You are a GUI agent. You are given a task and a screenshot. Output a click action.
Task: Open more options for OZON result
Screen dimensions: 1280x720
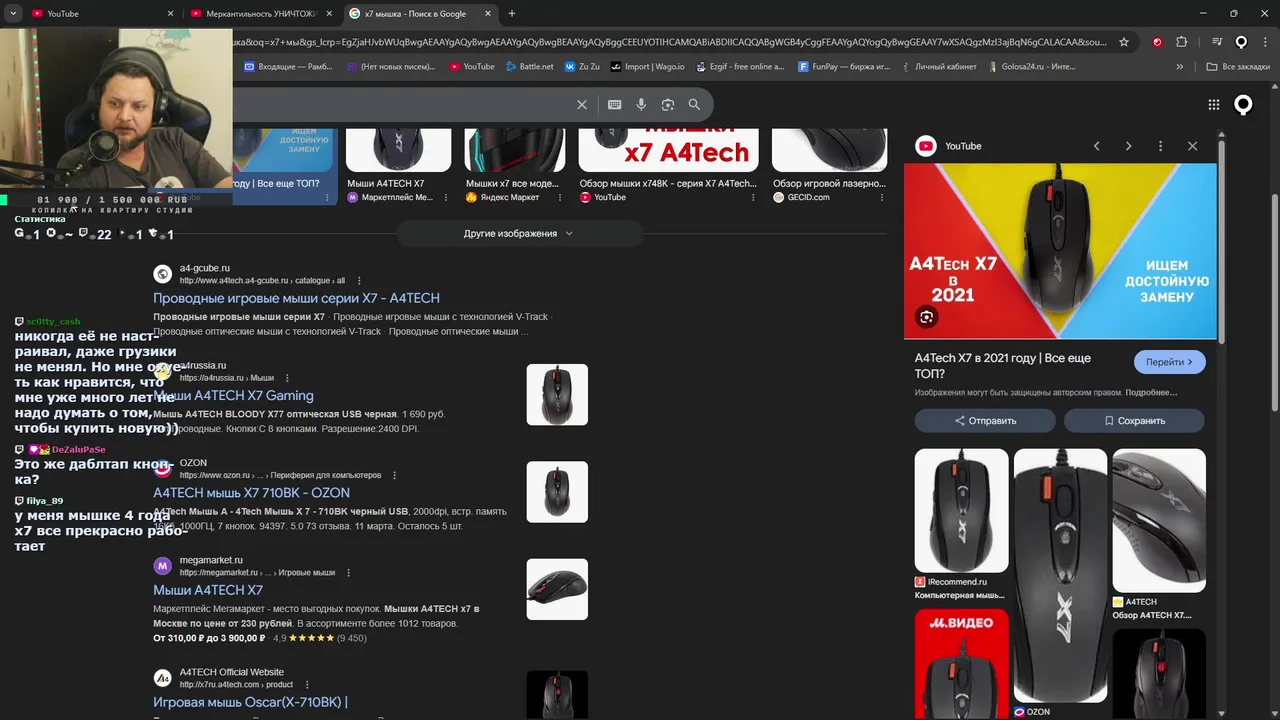pos(394,475)
